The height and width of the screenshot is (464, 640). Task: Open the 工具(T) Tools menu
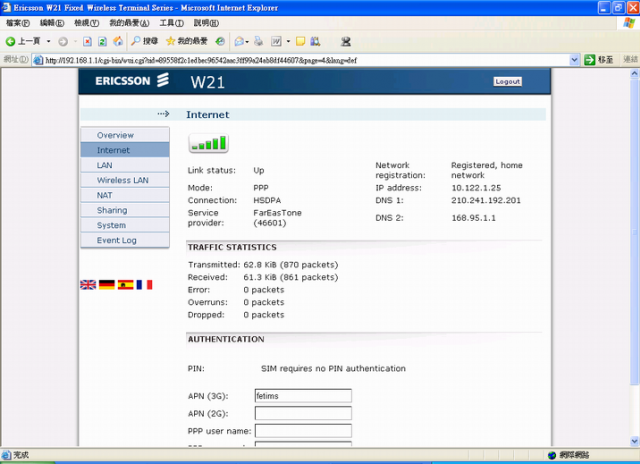click(171, 23)
